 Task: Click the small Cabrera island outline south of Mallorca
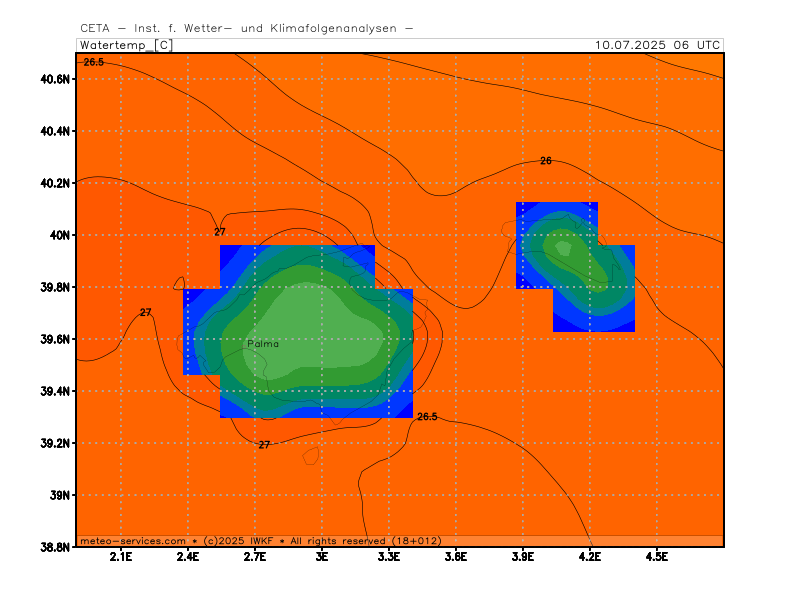click(x=311, y=456)
